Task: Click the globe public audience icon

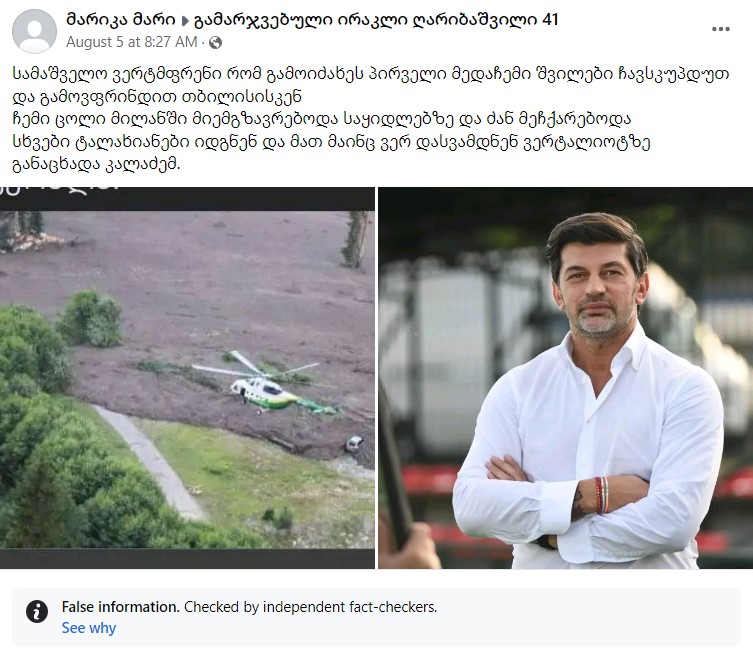Action: coord(216,43)
